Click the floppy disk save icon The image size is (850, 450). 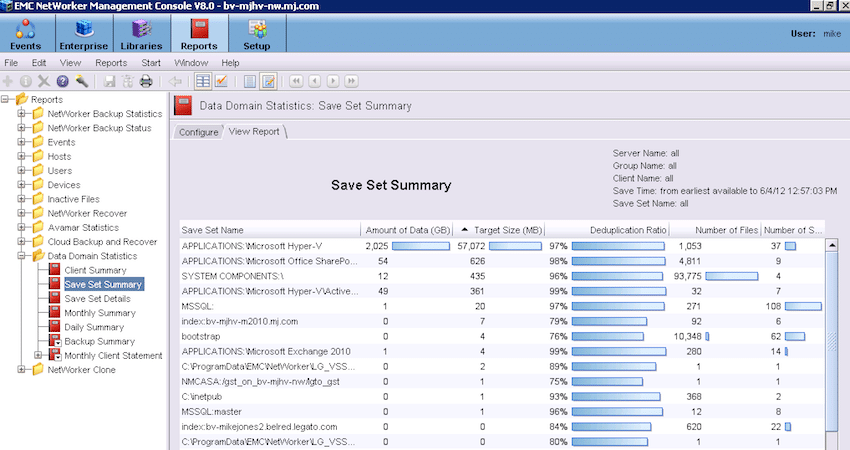click(x=110, y=81)
